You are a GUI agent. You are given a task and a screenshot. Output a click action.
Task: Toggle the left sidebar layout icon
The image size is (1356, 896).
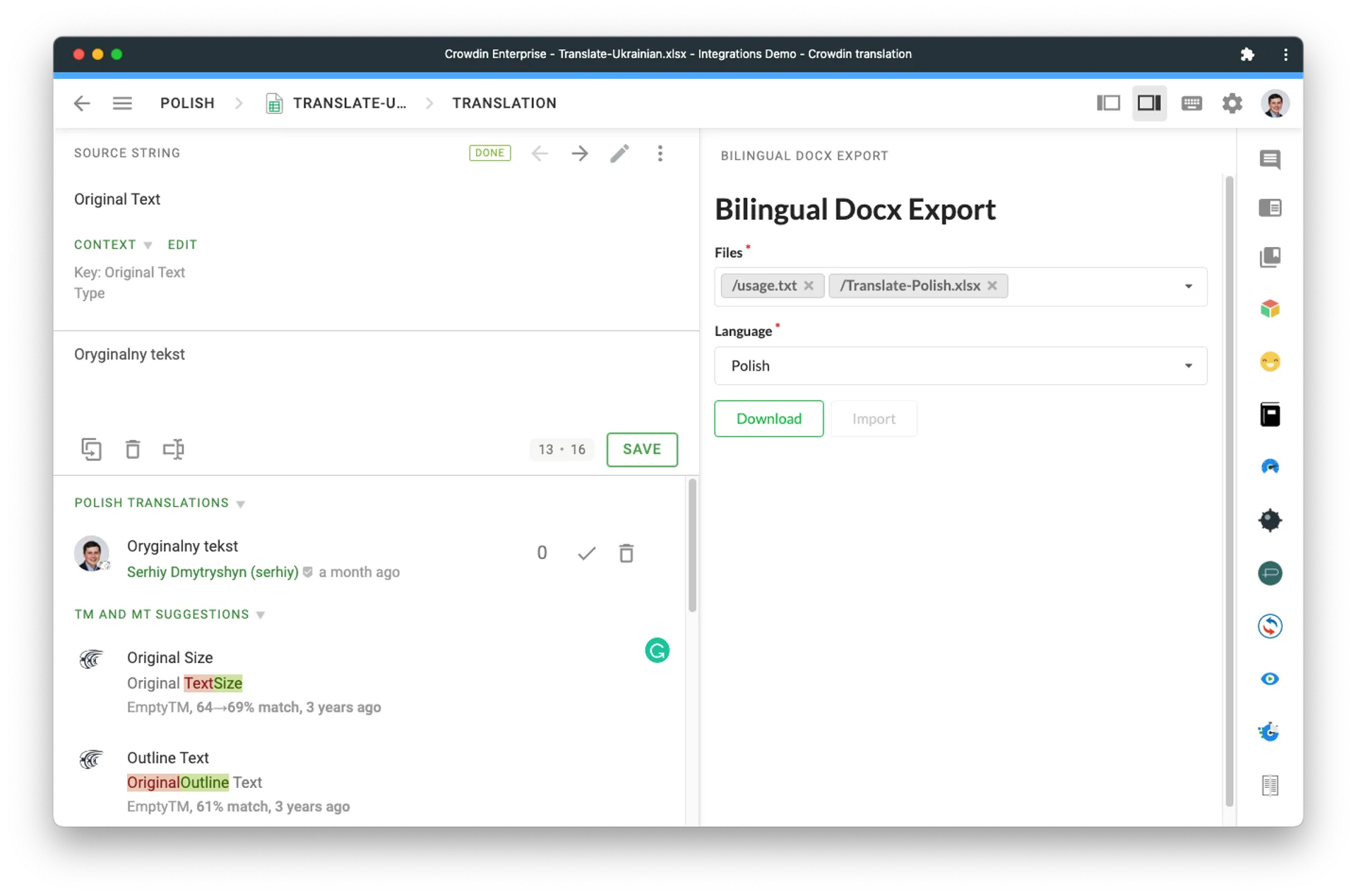coord(1108,103)
